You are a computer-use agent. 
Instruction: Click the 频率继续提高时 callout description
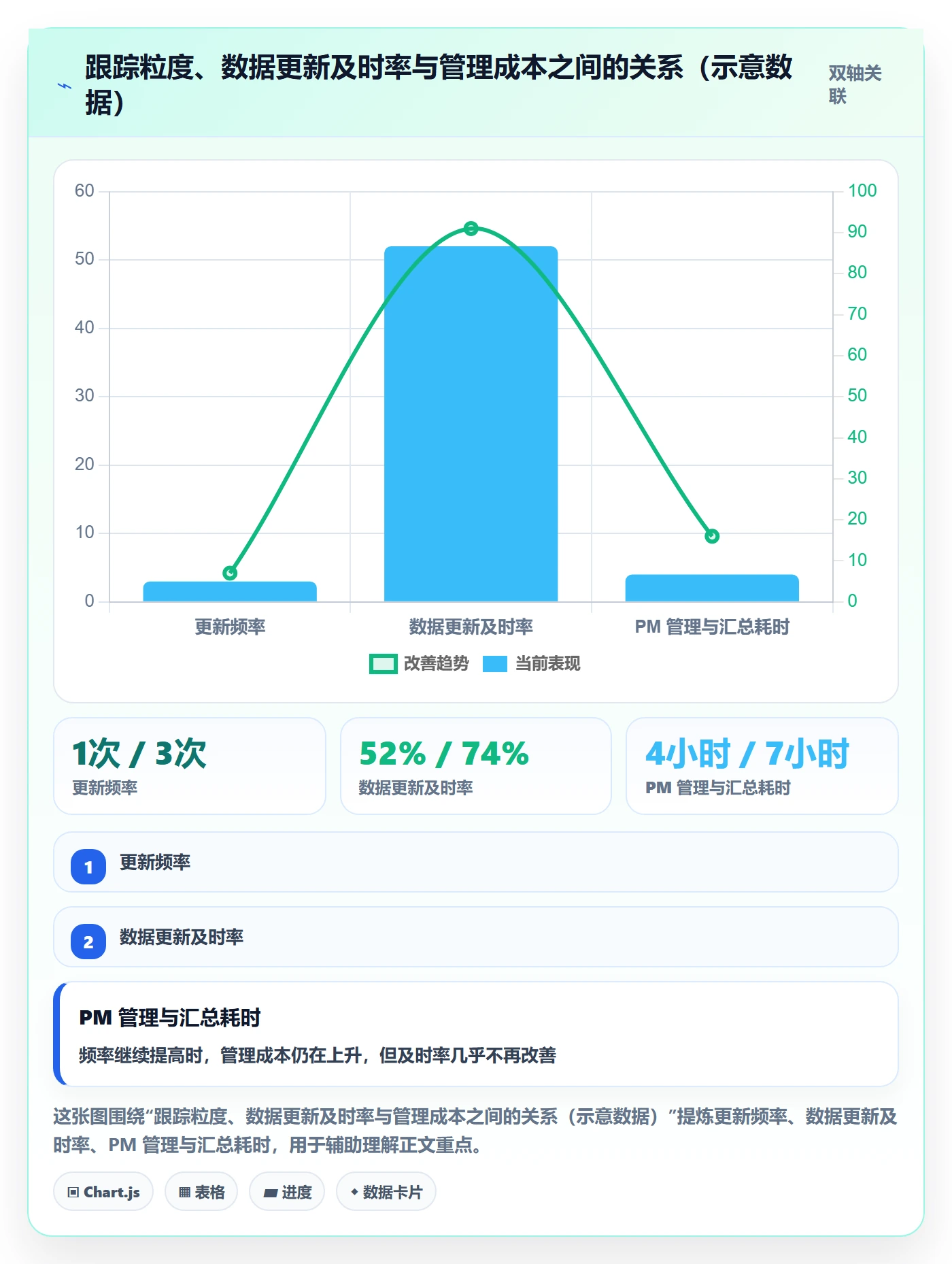pos(318,1055)
